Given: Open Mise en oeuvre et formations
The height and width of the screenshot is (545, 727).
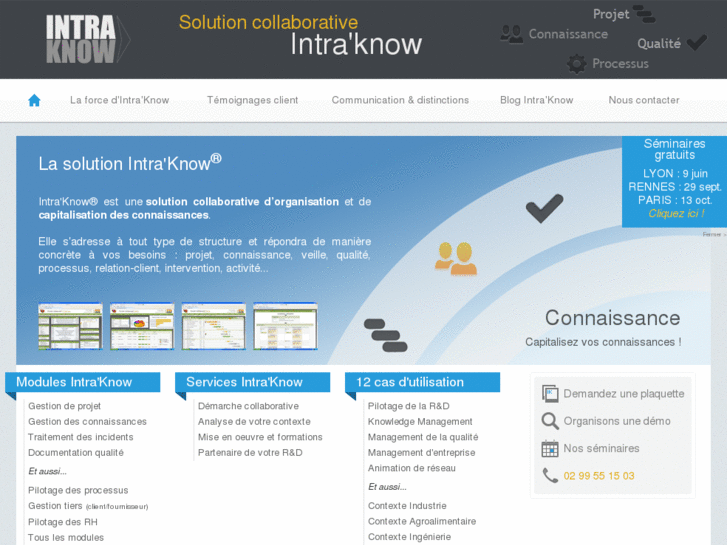Looking at the screenshot, I should click(260, 437).
